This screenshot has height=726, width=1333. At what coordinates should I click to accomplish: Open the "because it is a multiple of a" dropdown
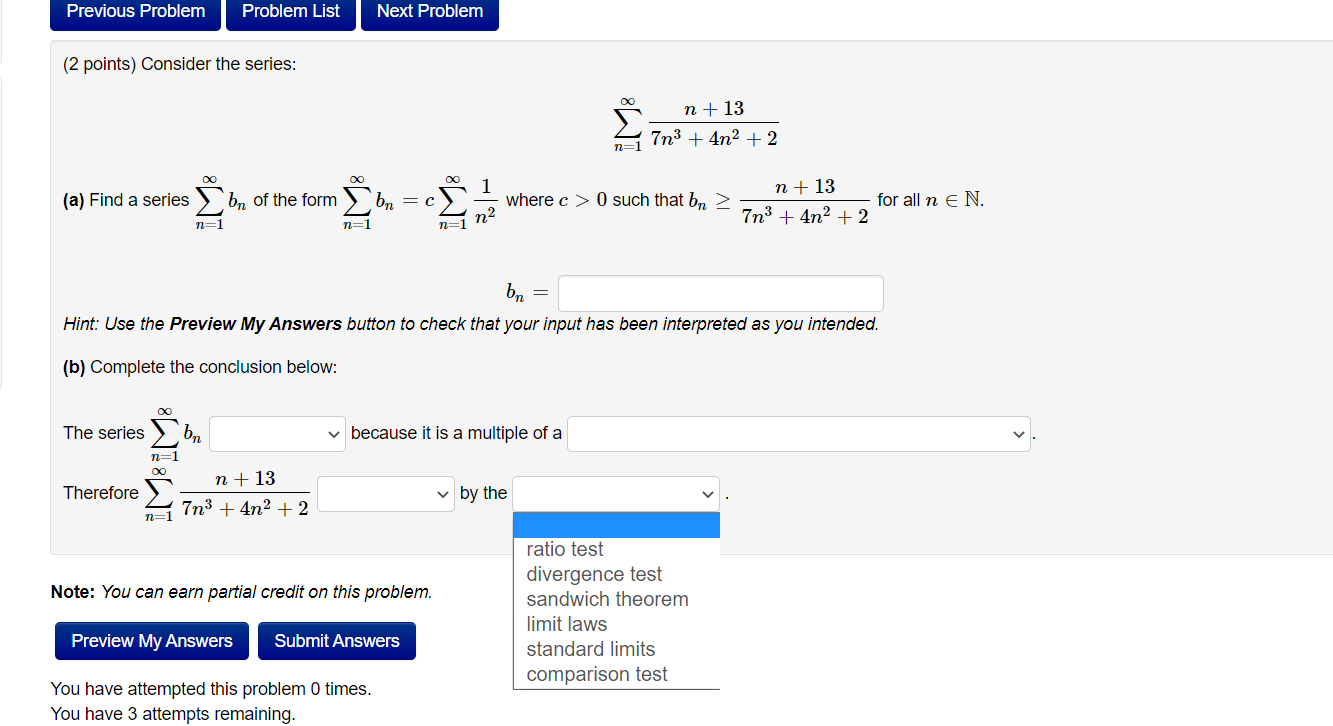tap(798, 433)
